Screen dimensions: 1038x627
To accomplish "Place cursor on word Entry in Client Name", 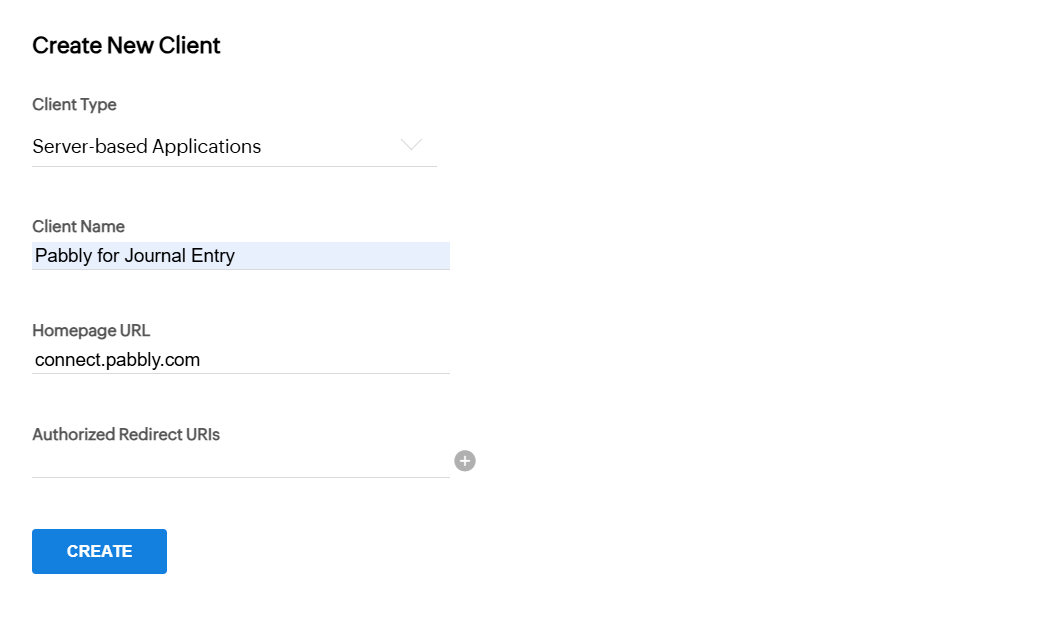I will point(212,256).
